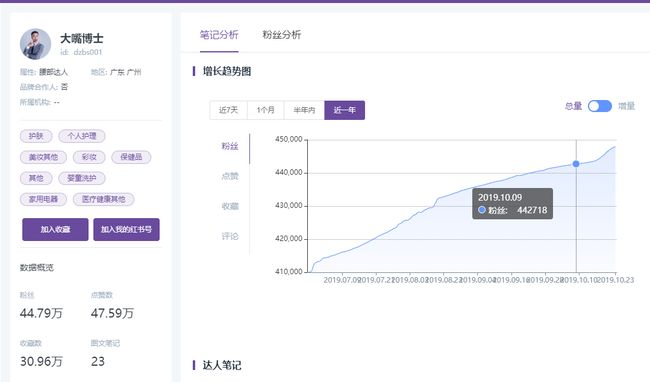The height and width of the screenshot is (382, 650).
Task: Click the 47.59万 likes value
Action: pyautogui.click(x=112, y=313)
